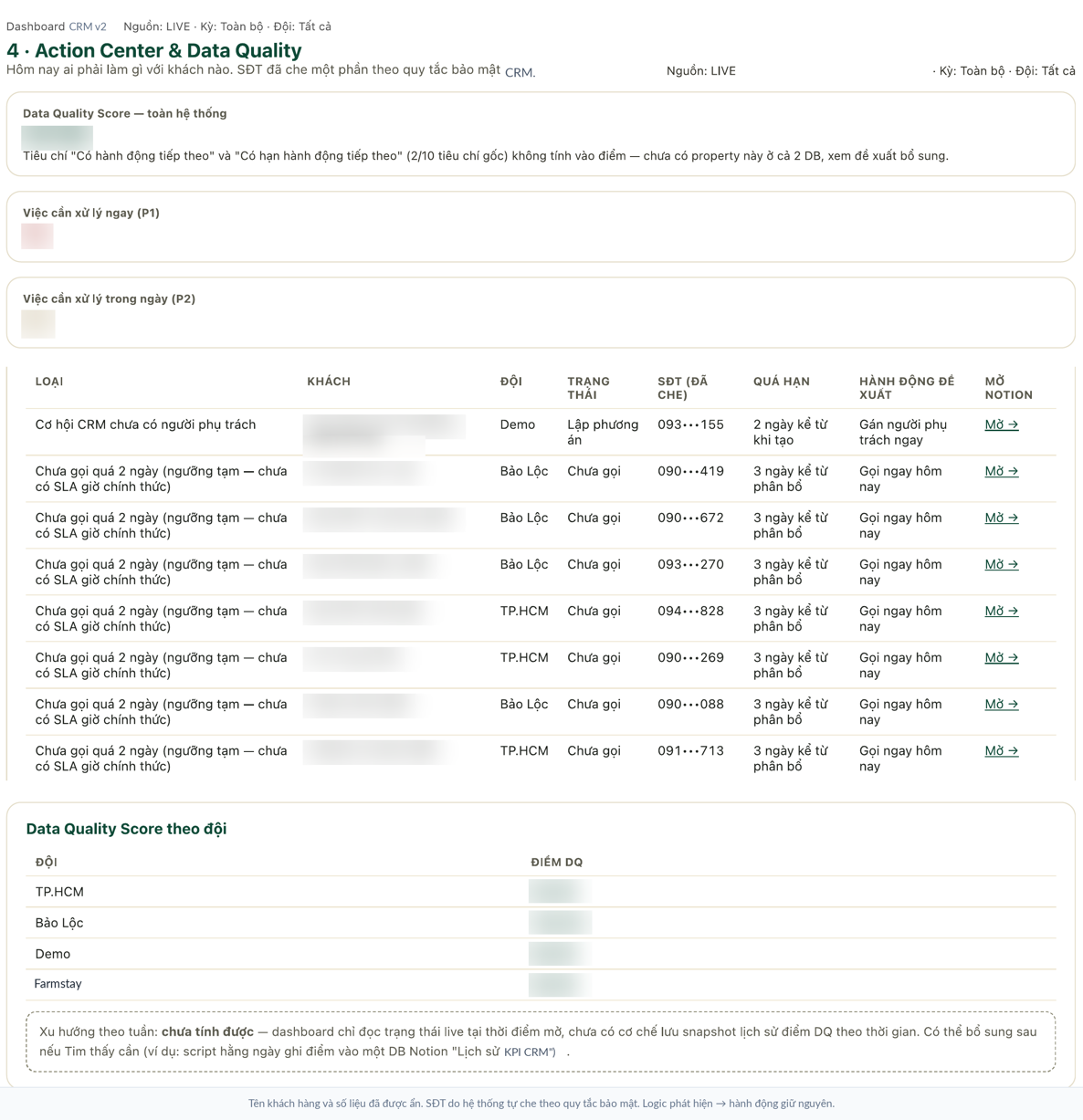The height and width of the screenshot is (1120, 1083).
Task: Select masked phone number 091•••713
Action: (690, 750)
